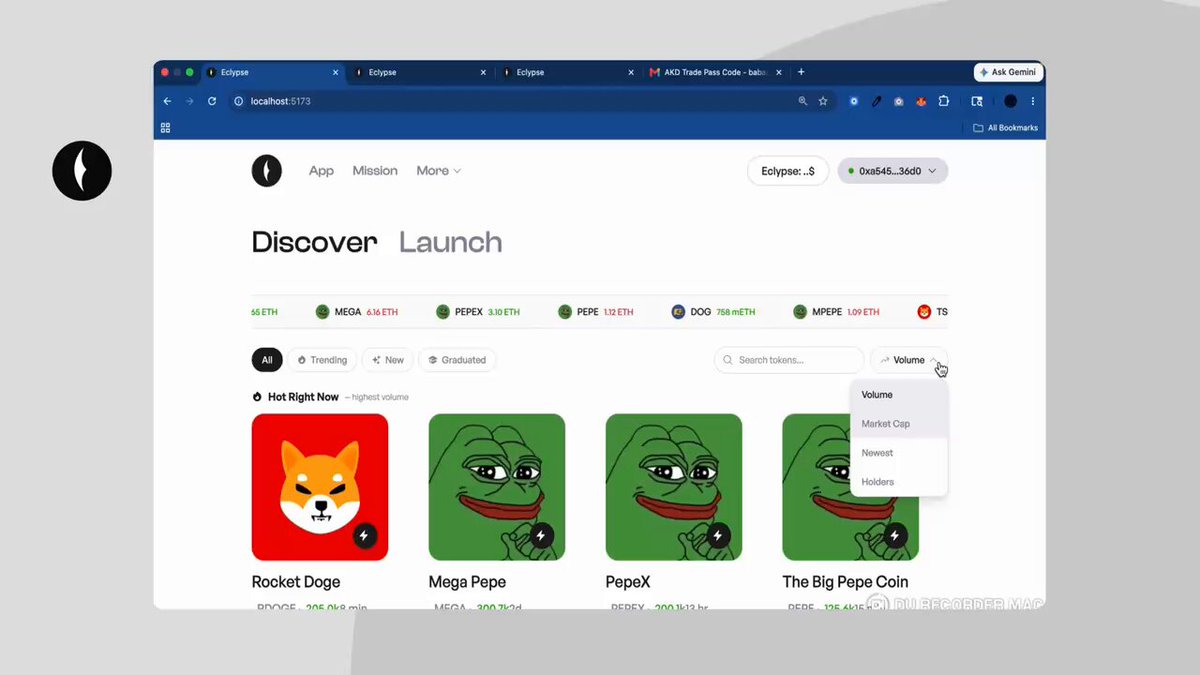Click MPEPE 1.09 ETH ticker entry
Viewport: 1200px width, 675px height.
coord(836,312)
